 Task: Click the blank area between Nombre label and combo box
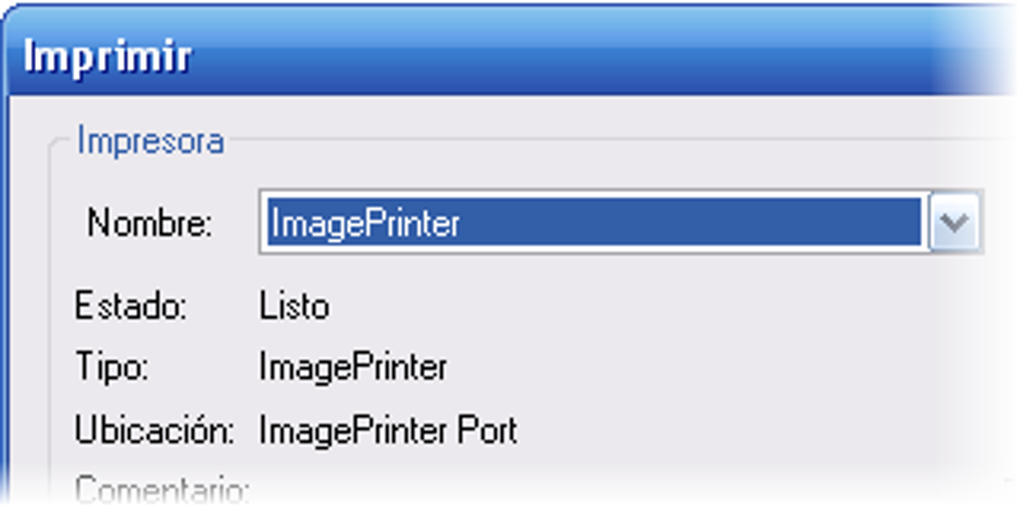tap(236, 223)
